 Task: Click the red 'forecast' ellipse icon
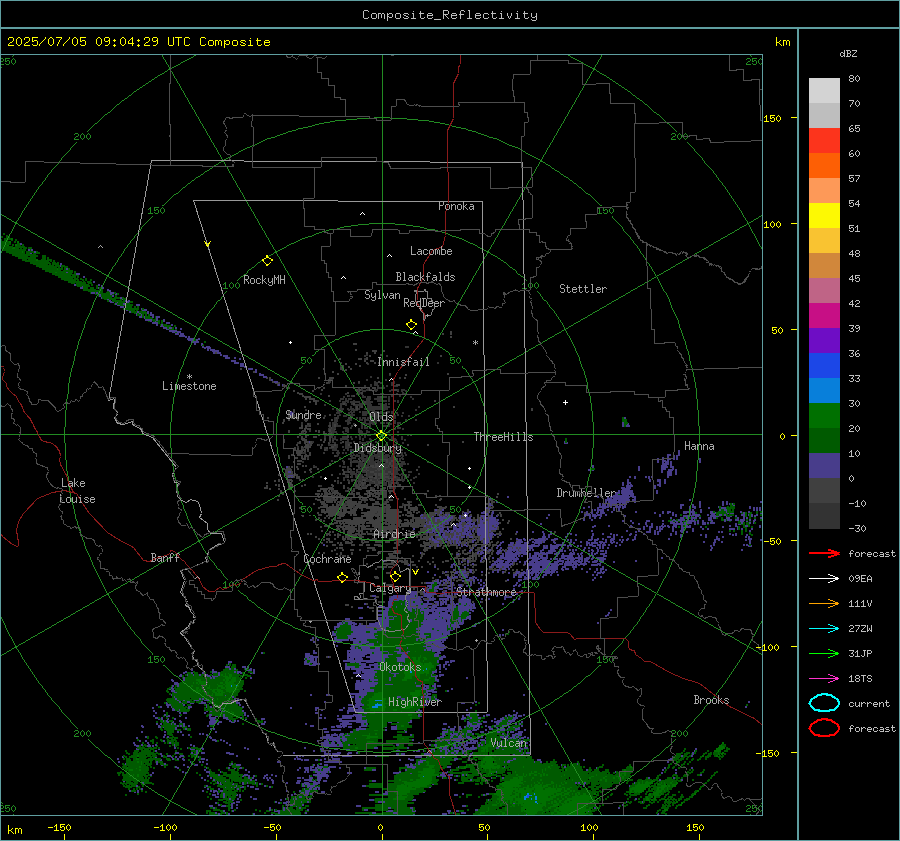click(824, 728)
